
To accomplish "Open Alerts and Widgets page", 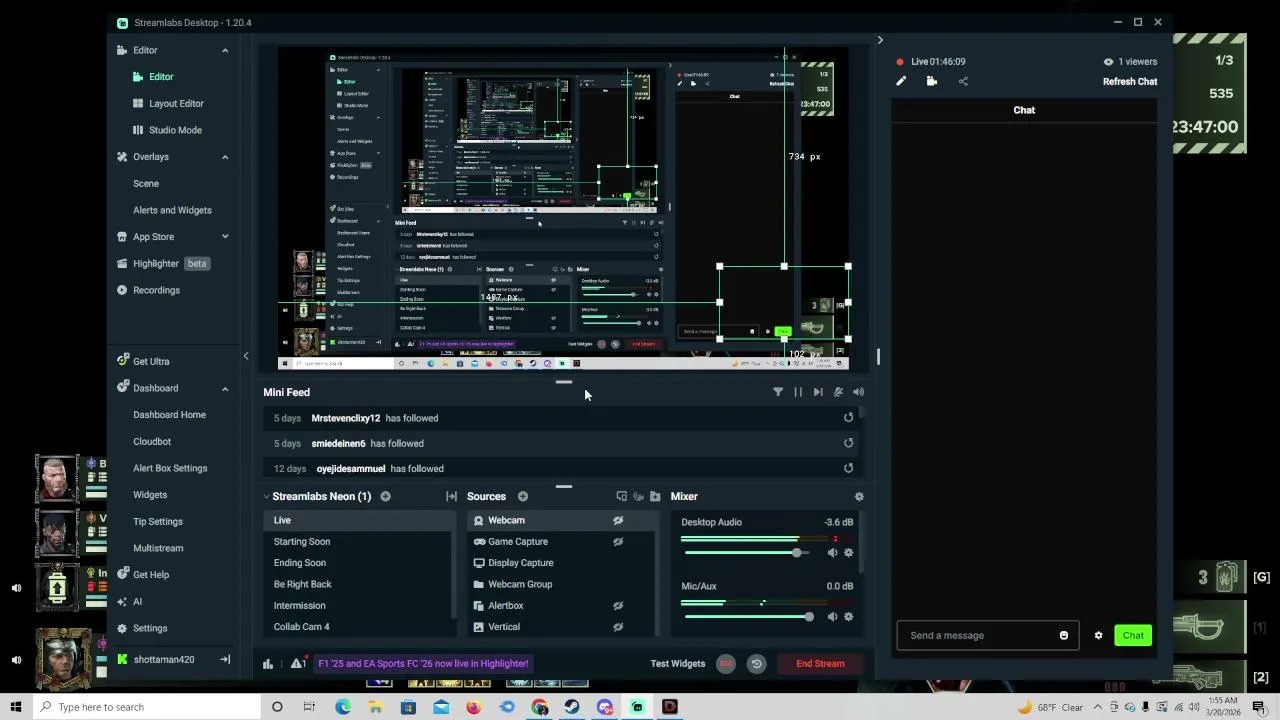I will pyautogui.click(x=172, y=210).
